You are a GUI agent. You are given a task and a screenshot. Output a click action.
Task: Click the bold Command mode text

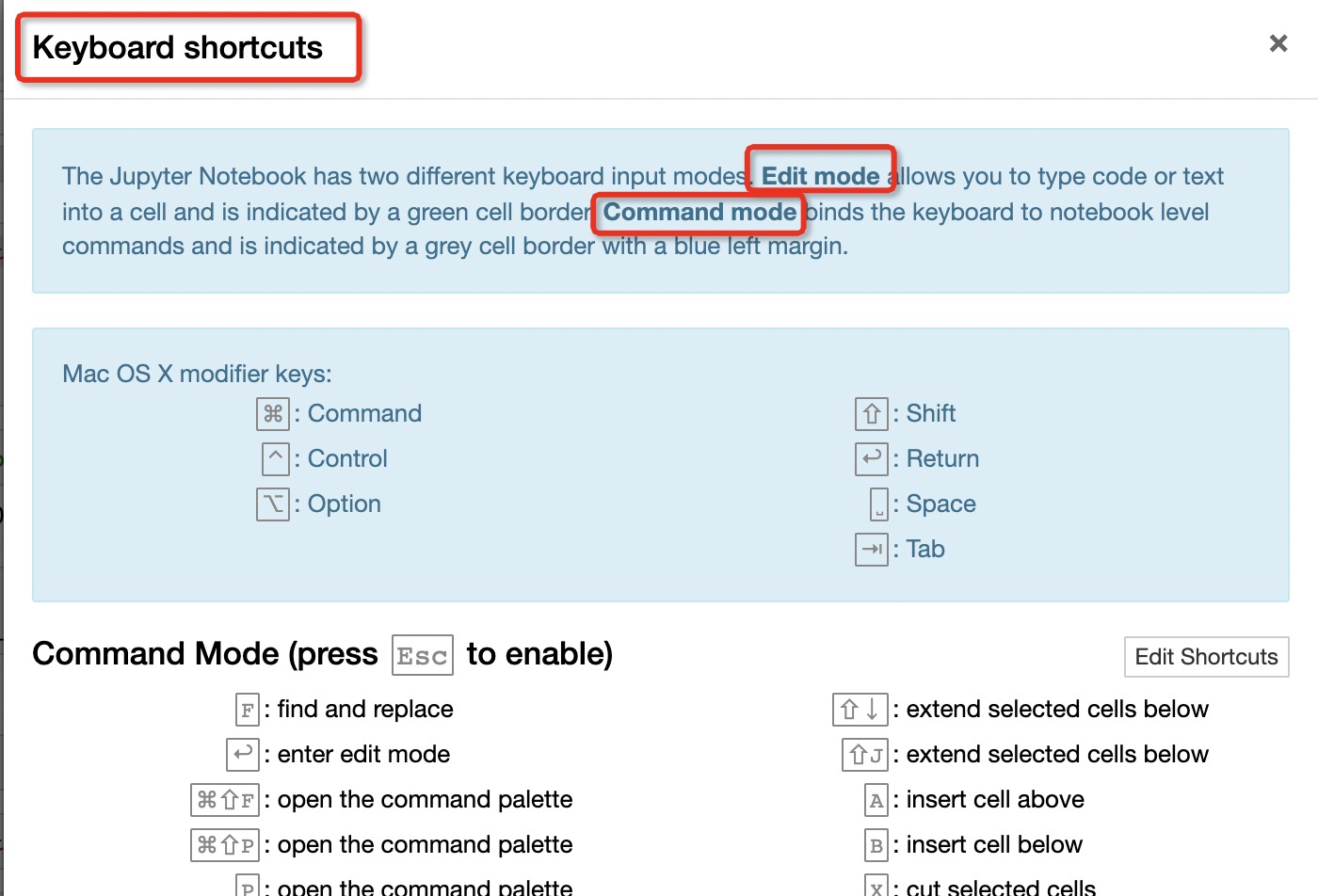(699, 212)
